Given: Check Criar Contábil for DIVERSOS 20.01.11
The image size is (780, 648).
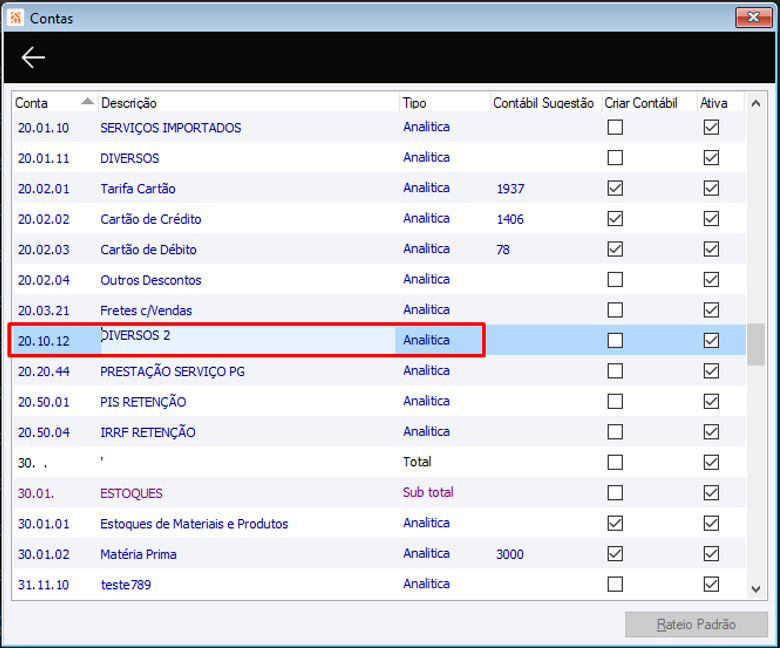Looking at the screenshot, I should click(x=615, y=158).
